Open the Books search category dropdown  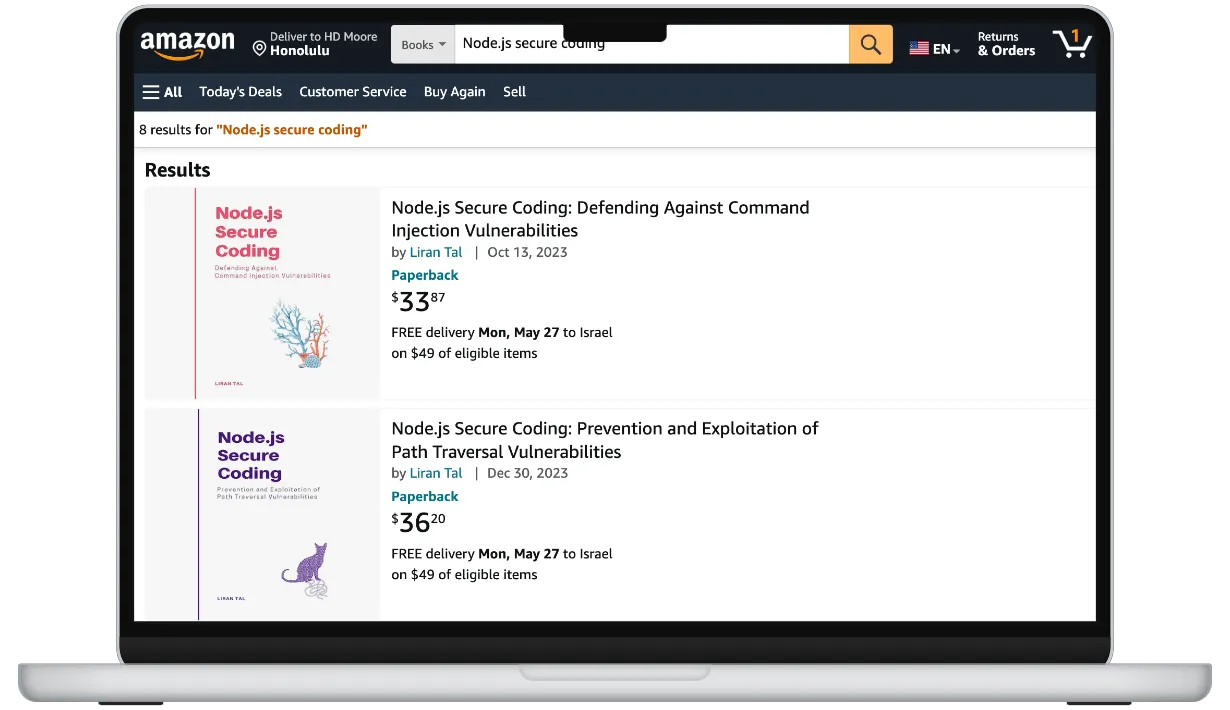(x=422, y=44)
